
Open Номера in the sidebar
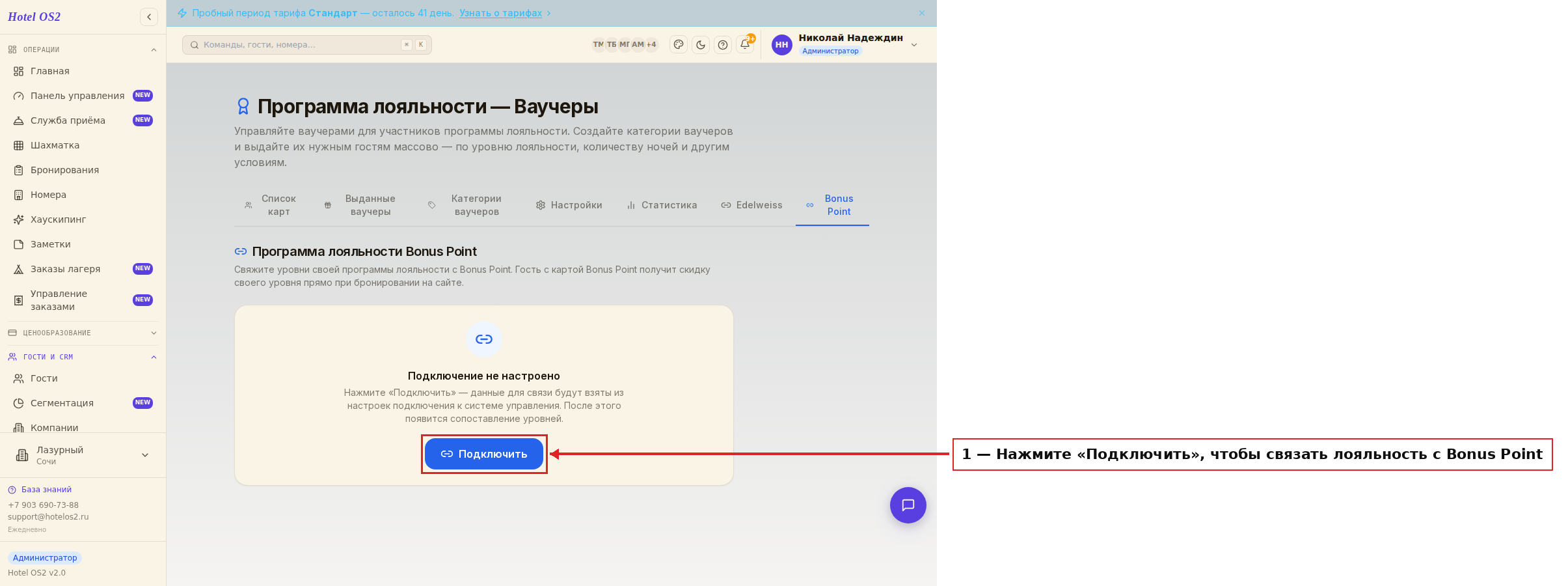pyautogui.click(x=83, y=195)
